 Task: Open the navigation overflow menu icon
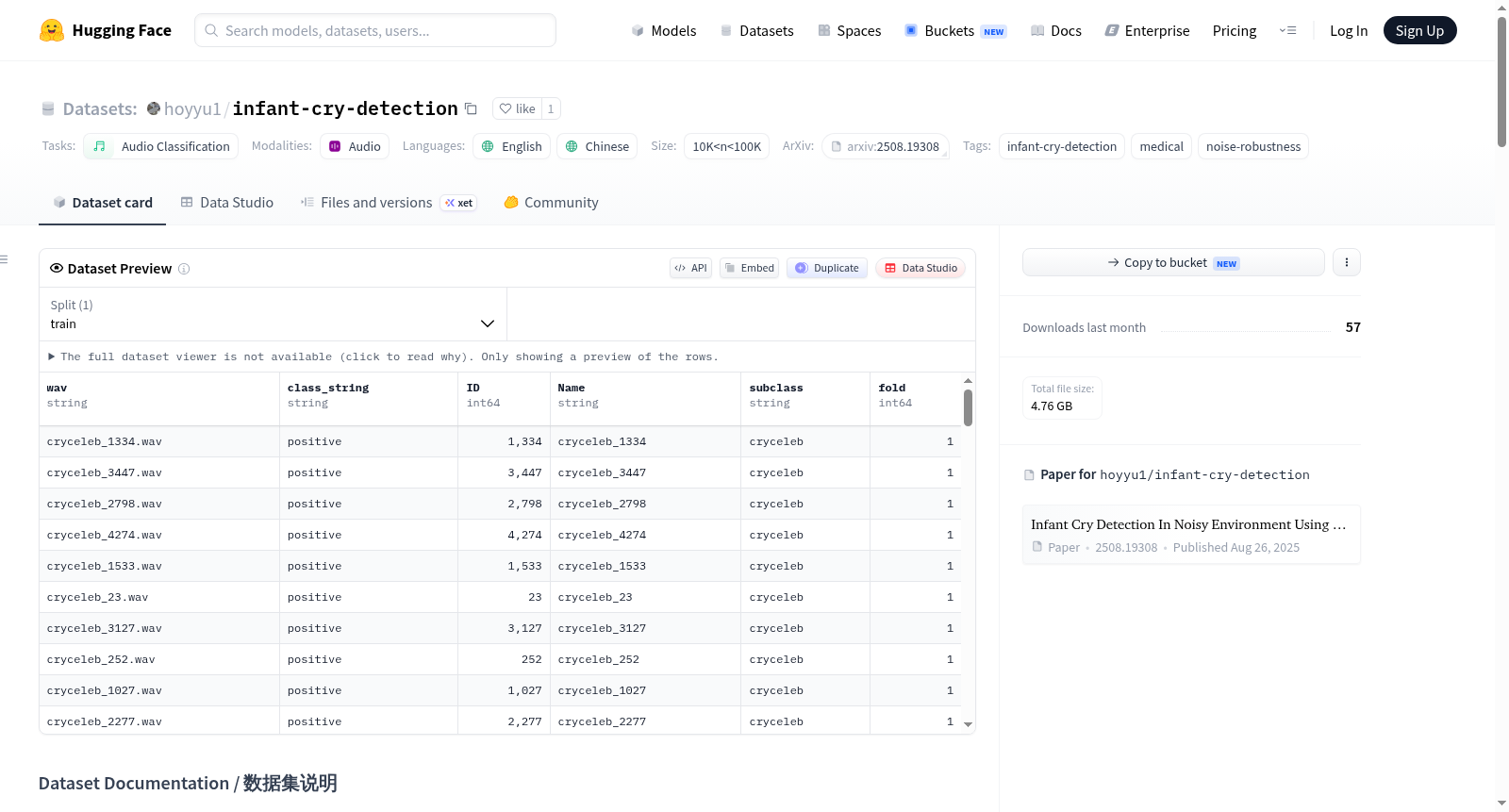point(1287,30)
